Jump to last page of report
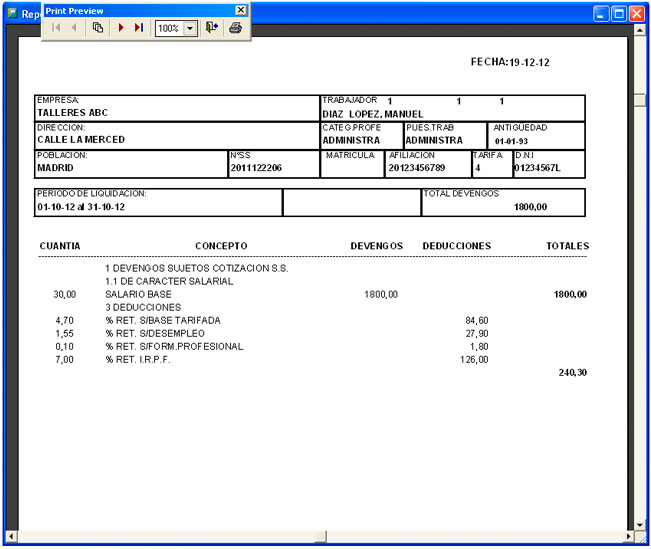This screenshot has width=651, height=549. 139,28
